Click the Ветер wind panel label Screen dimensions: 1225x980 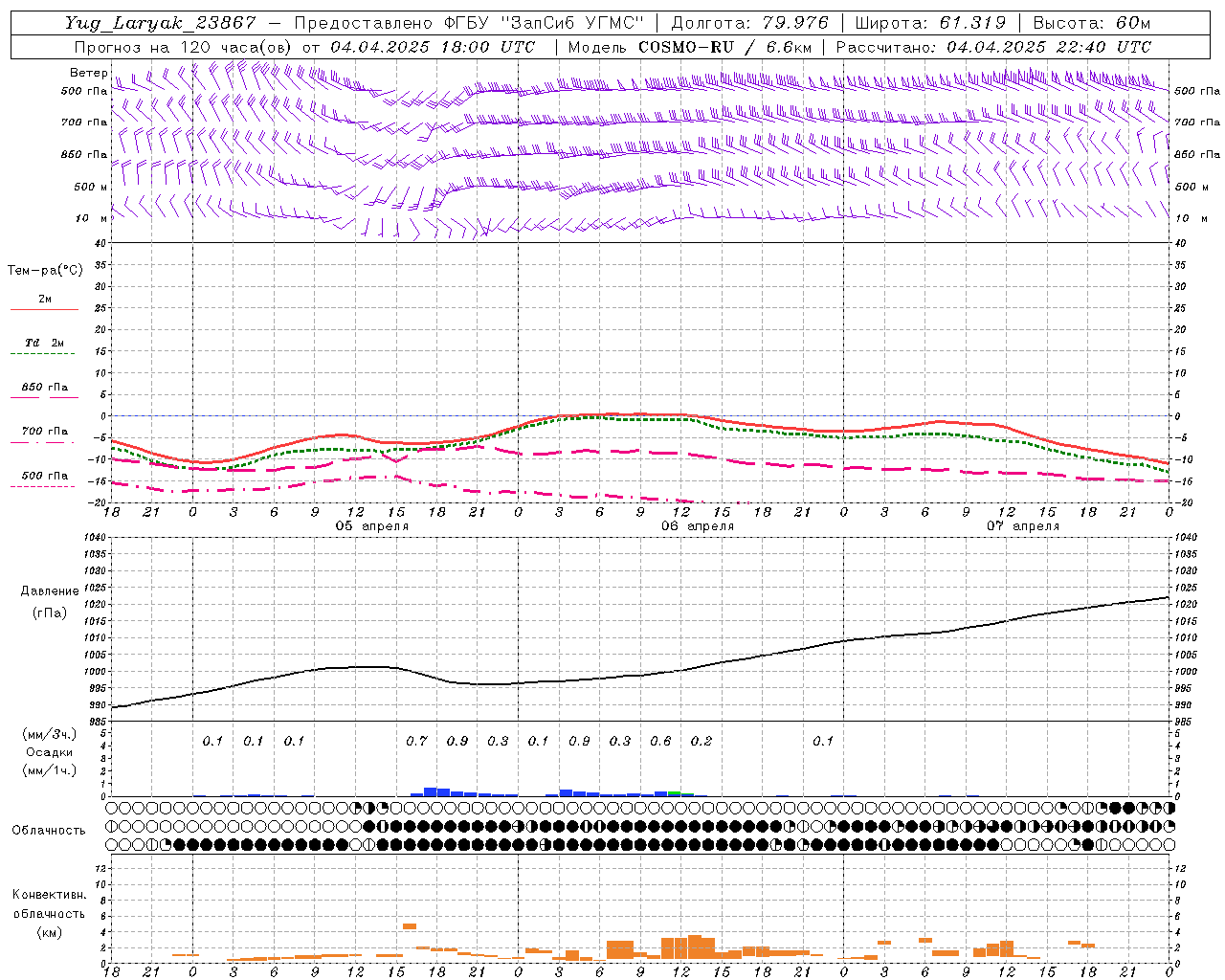(89, 73)
